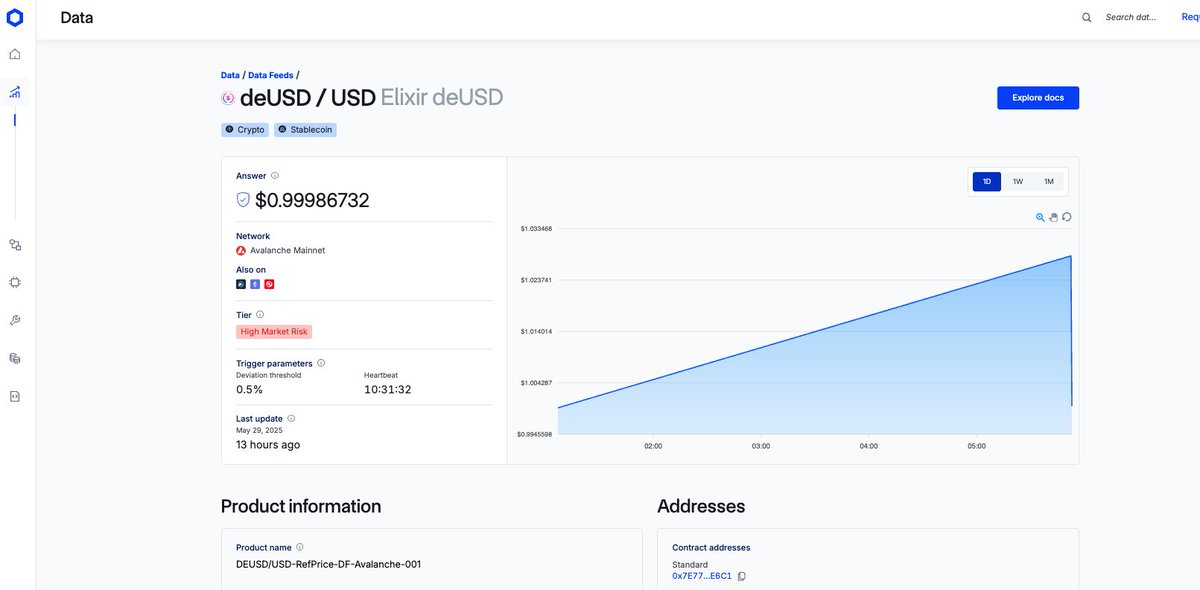Click the Explore docs button
This screenshot has height=590, width=1200.
1038,98
